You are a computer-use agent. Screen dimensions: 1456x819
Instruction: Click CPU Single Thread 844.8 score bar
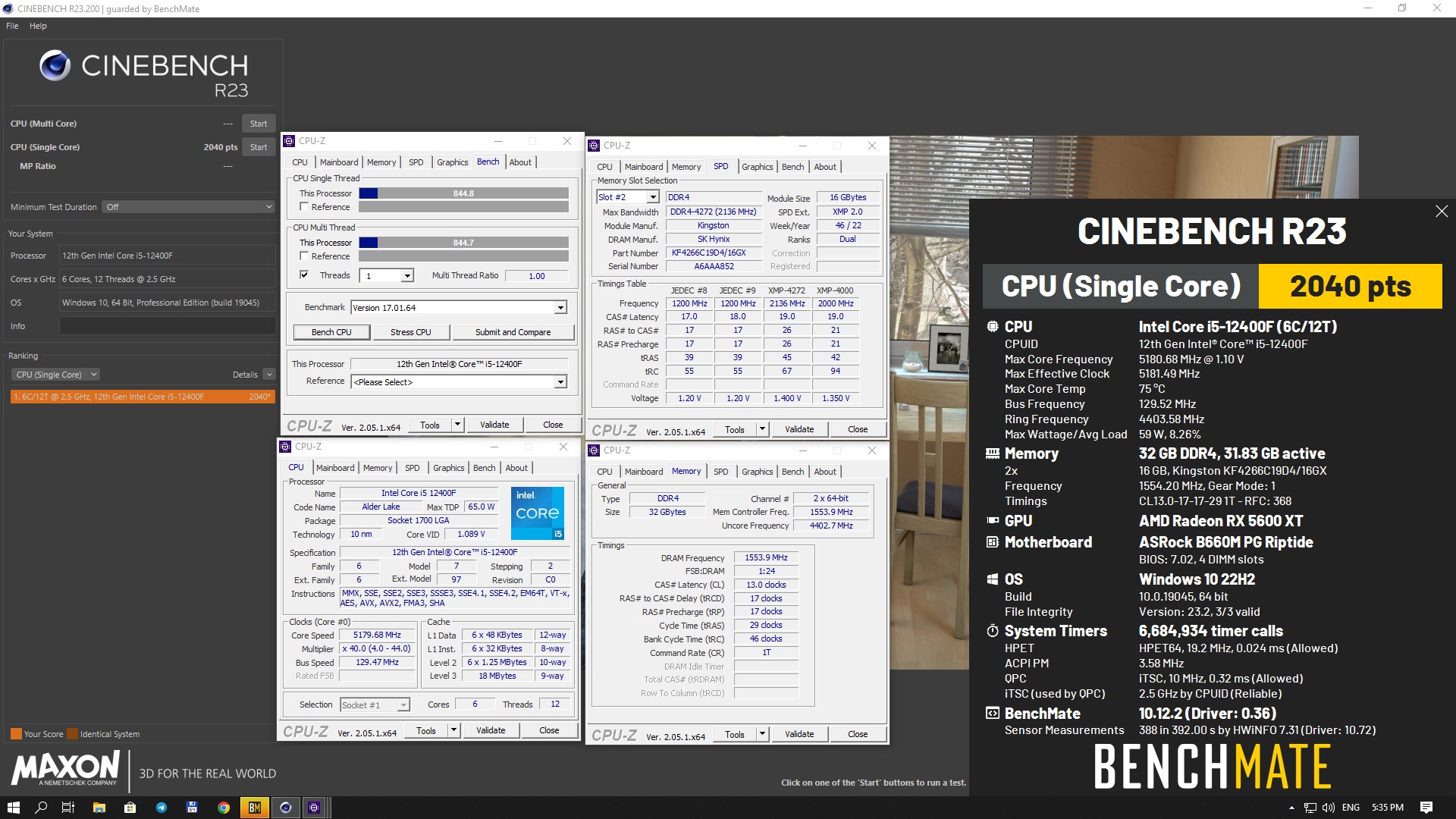pos(463,193)
